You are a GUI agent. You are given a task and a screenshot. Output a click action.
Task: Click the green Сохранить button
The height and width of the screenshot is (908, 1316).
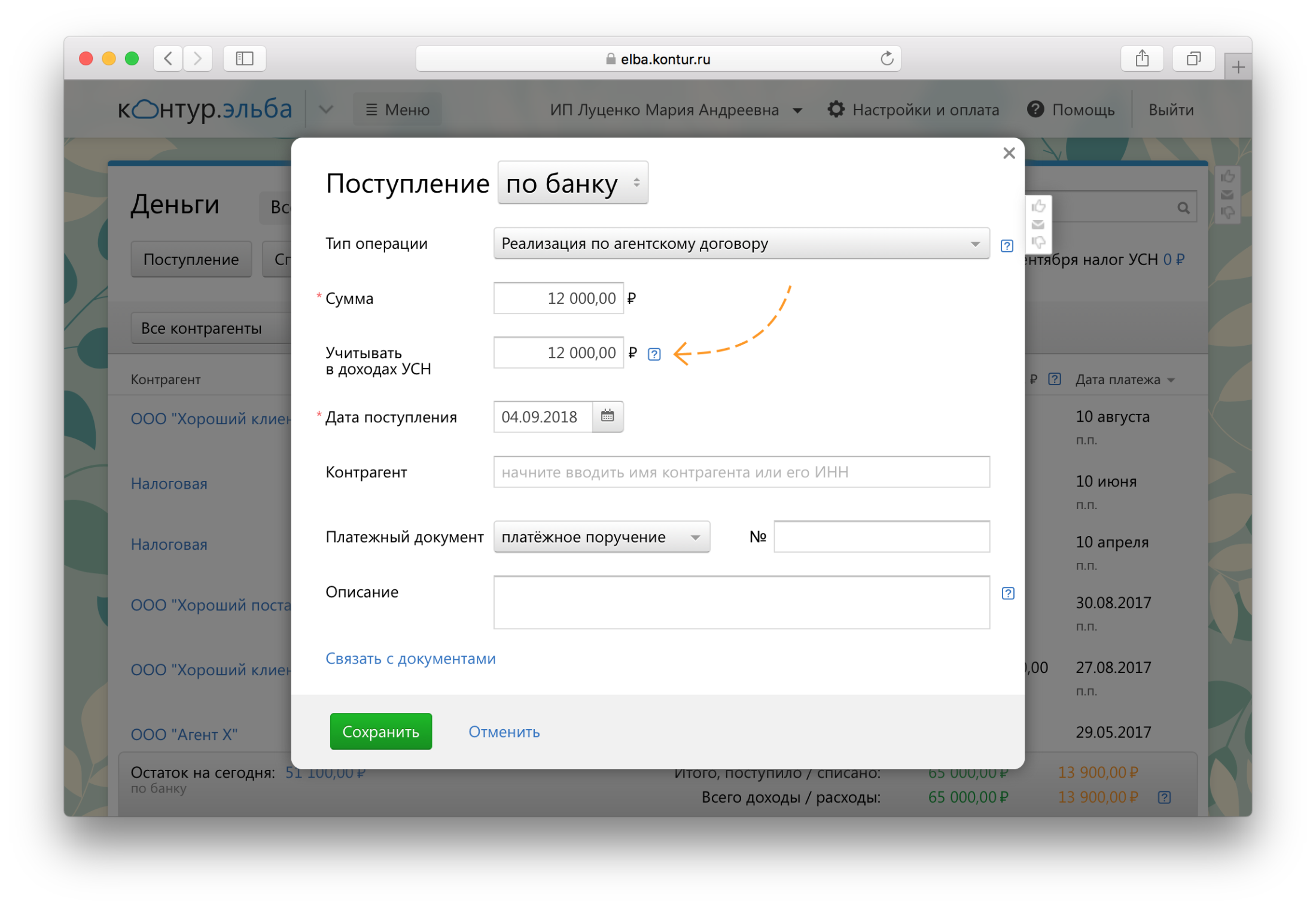(380, 731)
